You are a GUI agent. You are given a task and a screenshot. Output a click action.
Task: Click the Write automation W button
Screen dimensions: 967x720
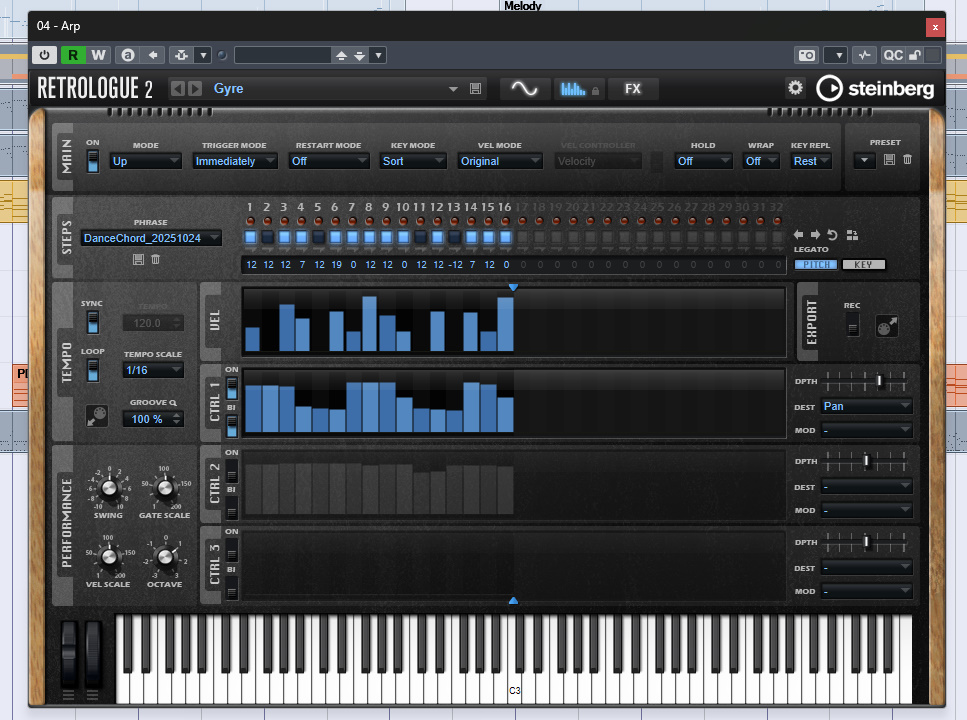pos(98,55)
